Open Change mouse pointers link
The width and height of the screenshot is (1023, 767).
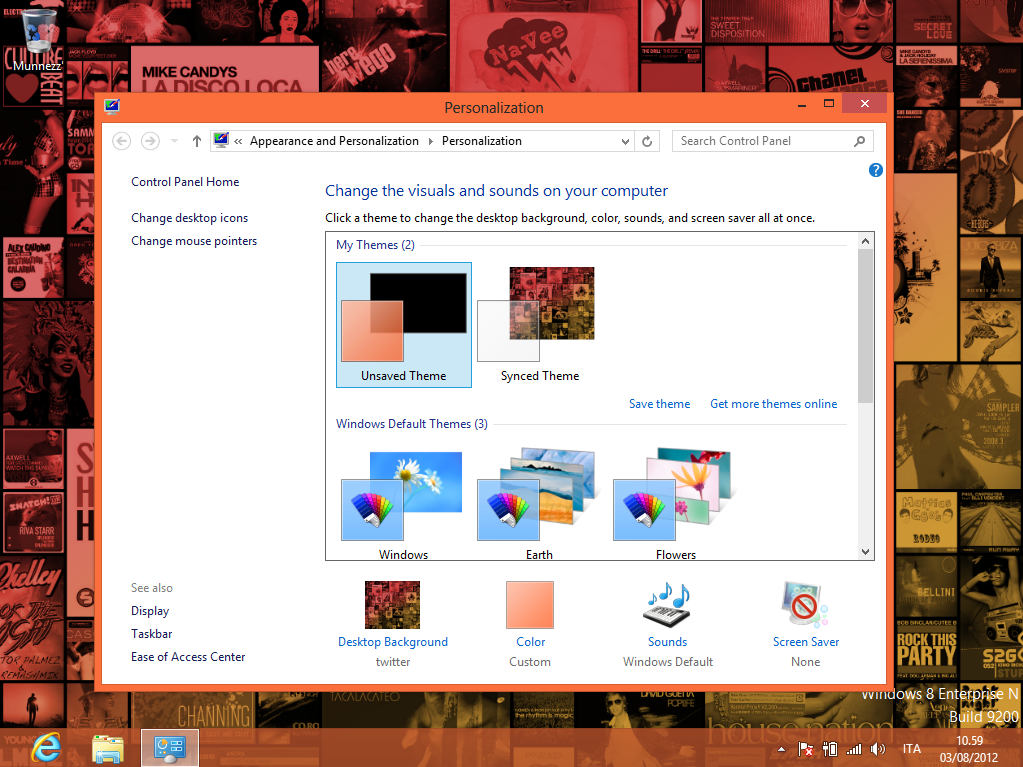click(194, 241)
